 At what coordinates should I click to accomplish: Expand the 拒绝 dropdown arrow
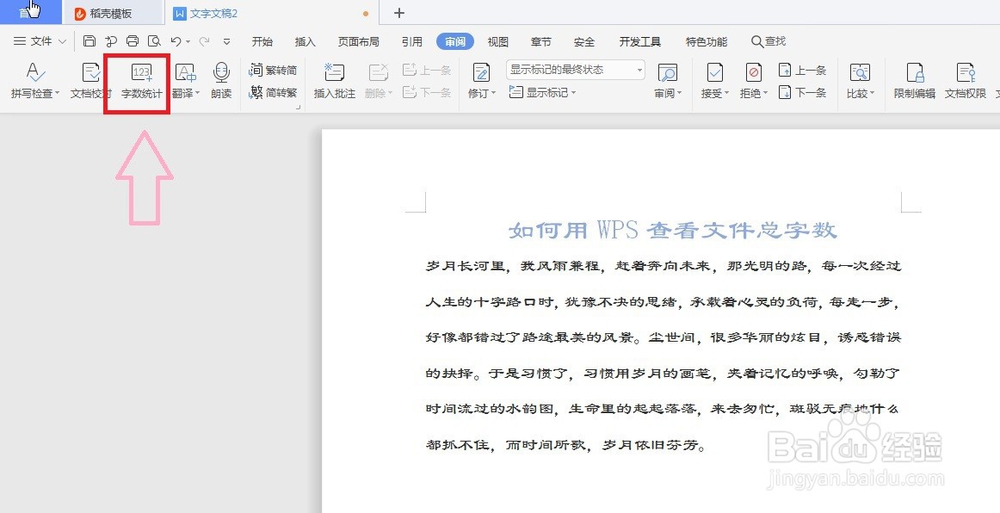[x=765, y=93]
